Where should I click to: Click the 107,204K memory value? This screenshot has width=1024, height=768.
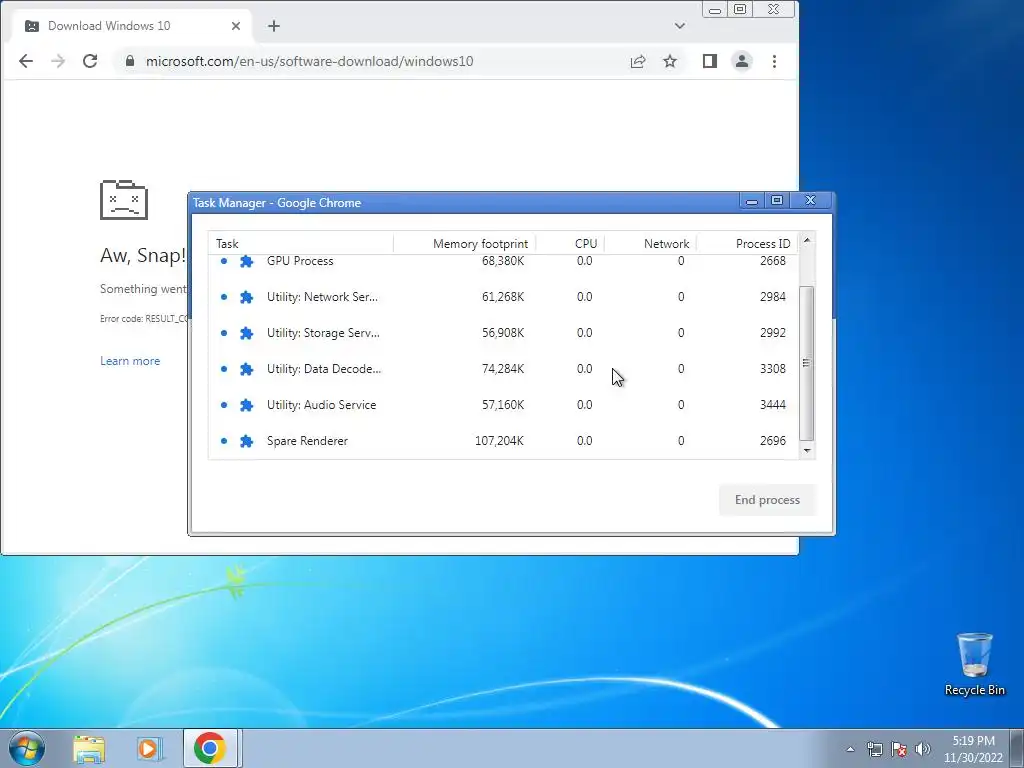500,441
